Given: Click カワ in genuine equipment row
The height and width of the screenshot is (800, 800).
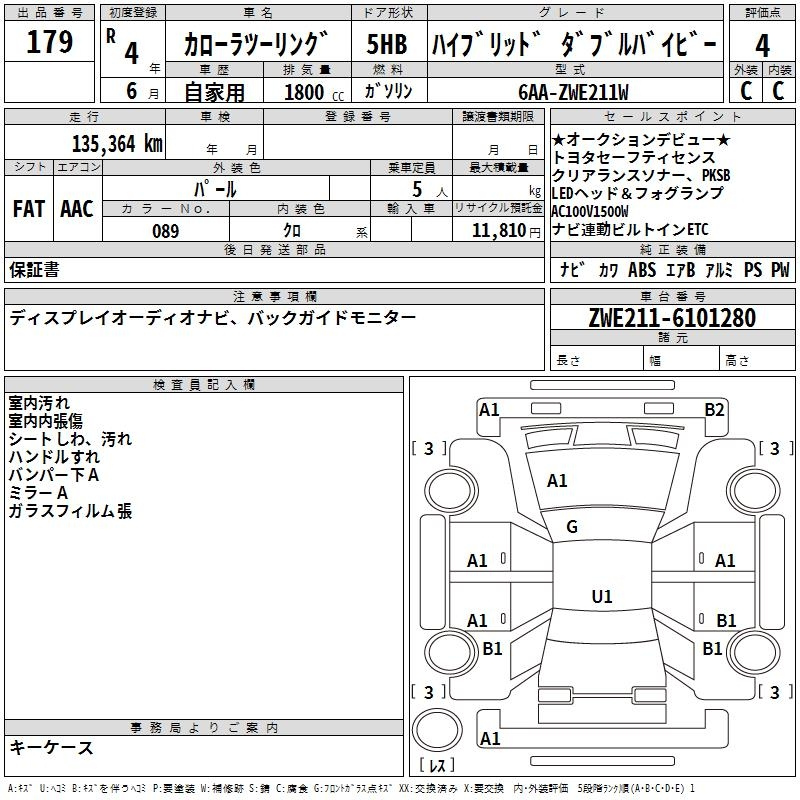Looking at the screenshot, I should [608, 270].
